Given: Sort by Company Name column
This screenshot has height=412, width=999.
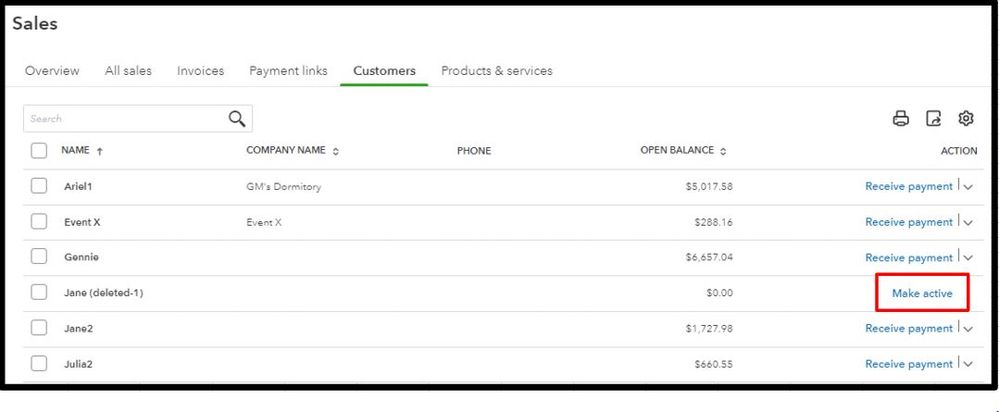Looking at the screenshot, I should tap(335, 151).
